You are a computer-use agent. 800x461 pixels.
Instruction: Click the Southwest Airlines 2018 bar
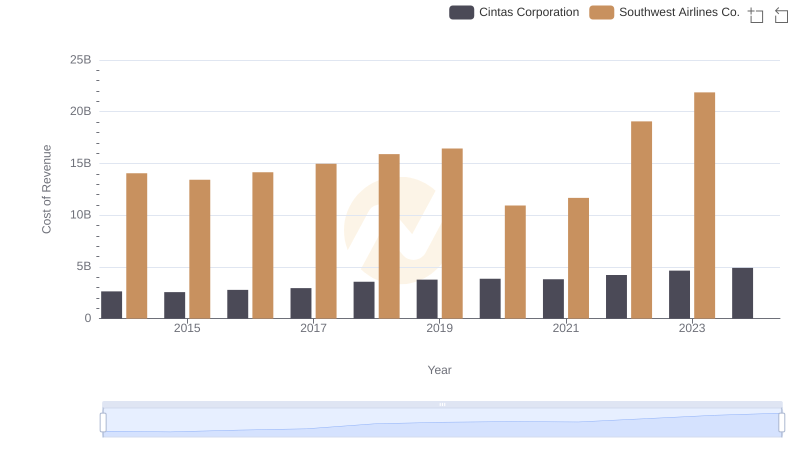coord(389,236)
